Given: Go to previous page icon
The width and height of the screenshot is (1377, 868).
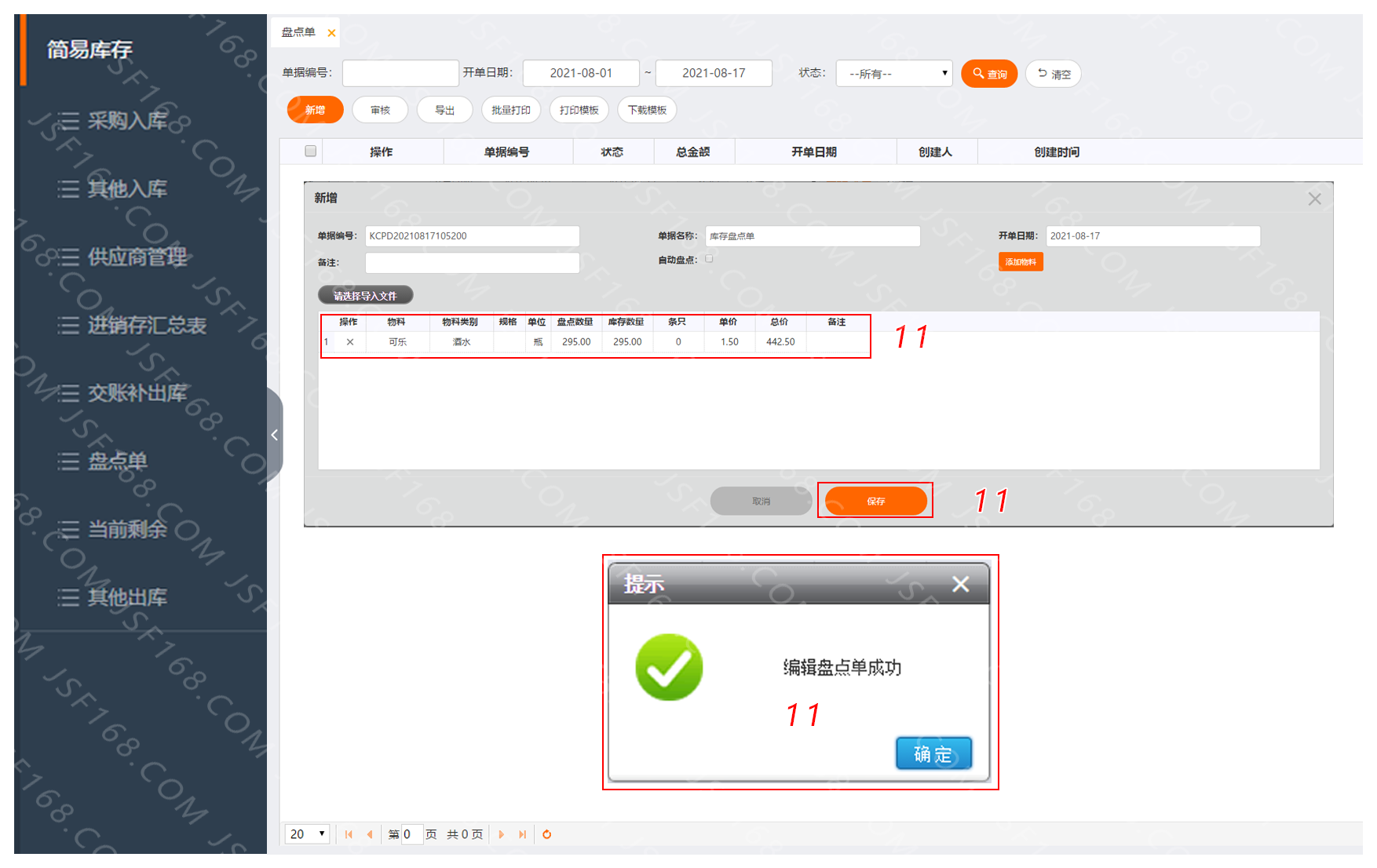Looking at the screenshot, I should pyautogui.click(x=370, y=834).
